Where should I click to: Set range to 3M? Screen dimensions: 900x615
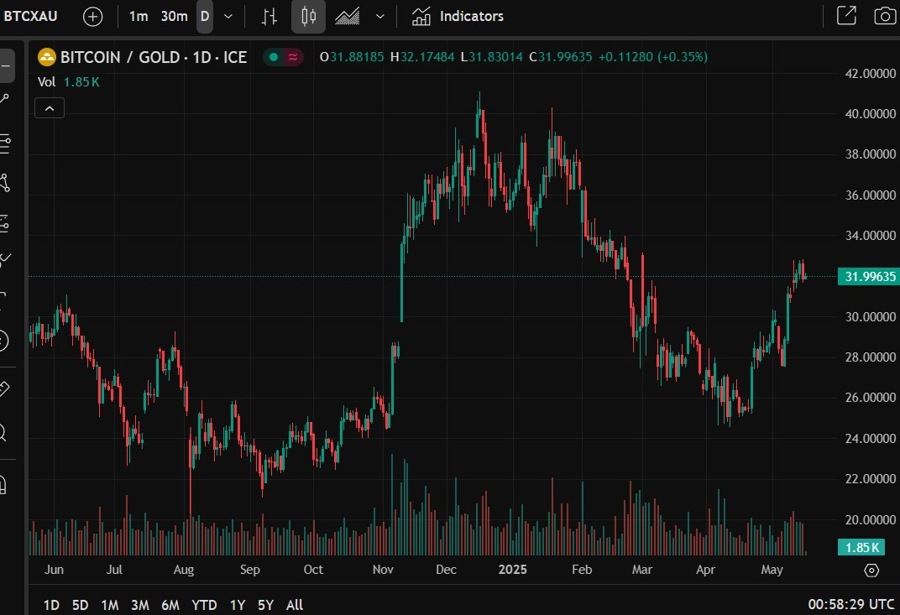140,605
